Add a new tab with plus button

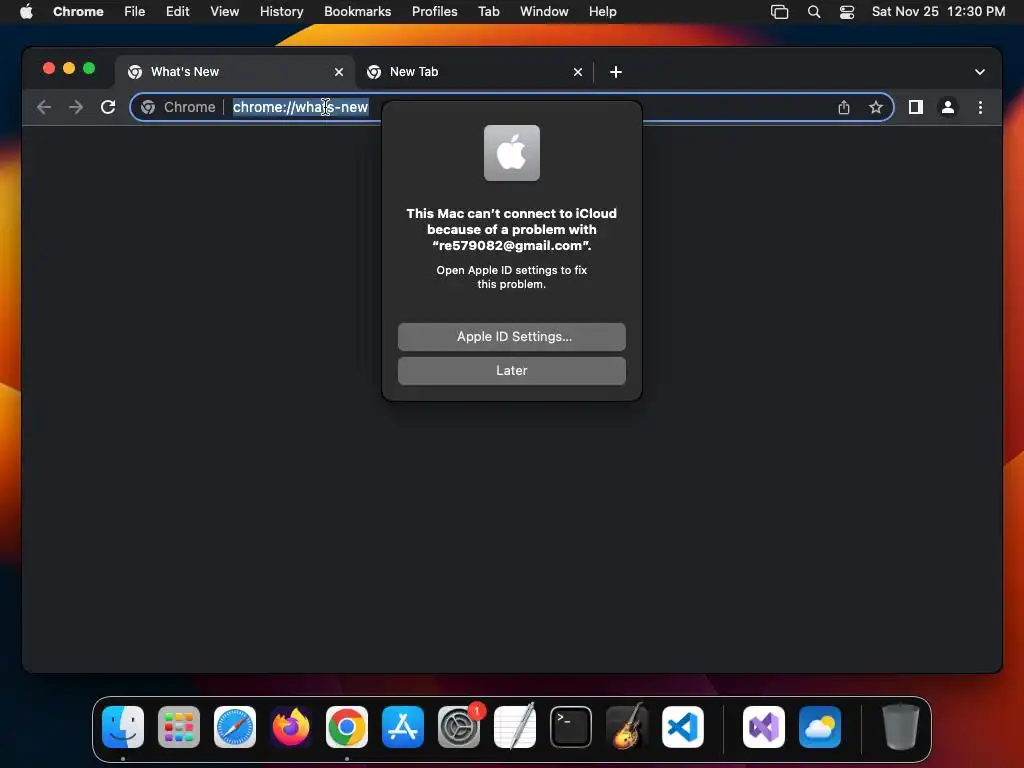[615, 72]
